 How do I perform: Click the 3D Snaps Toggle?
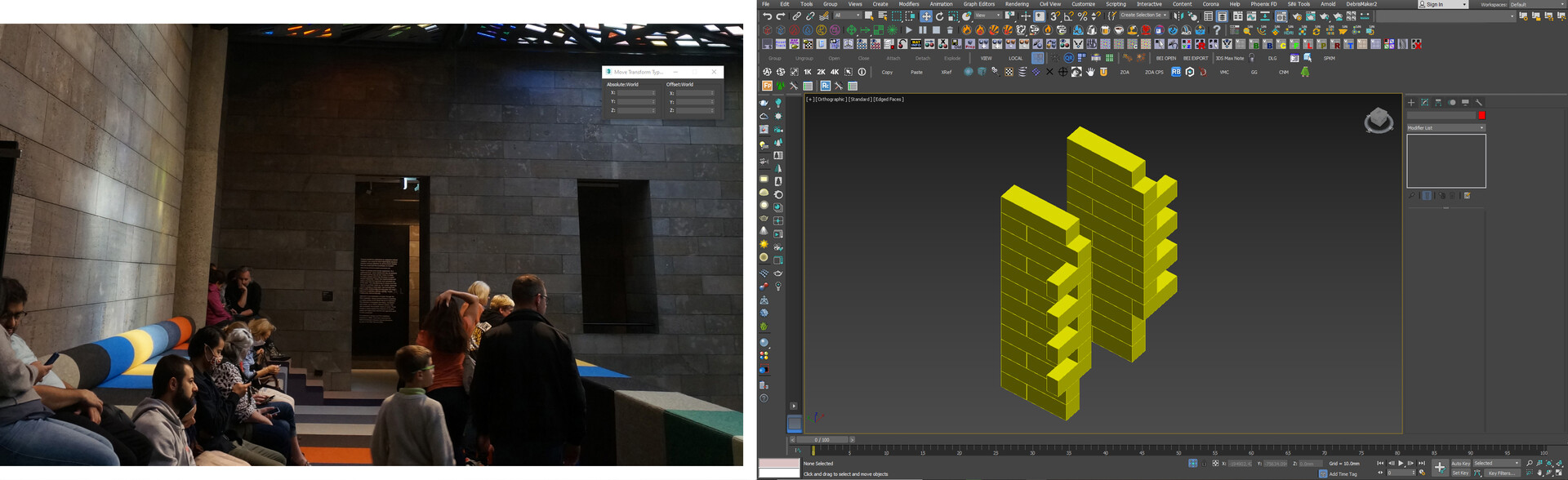click(1054, 16)
